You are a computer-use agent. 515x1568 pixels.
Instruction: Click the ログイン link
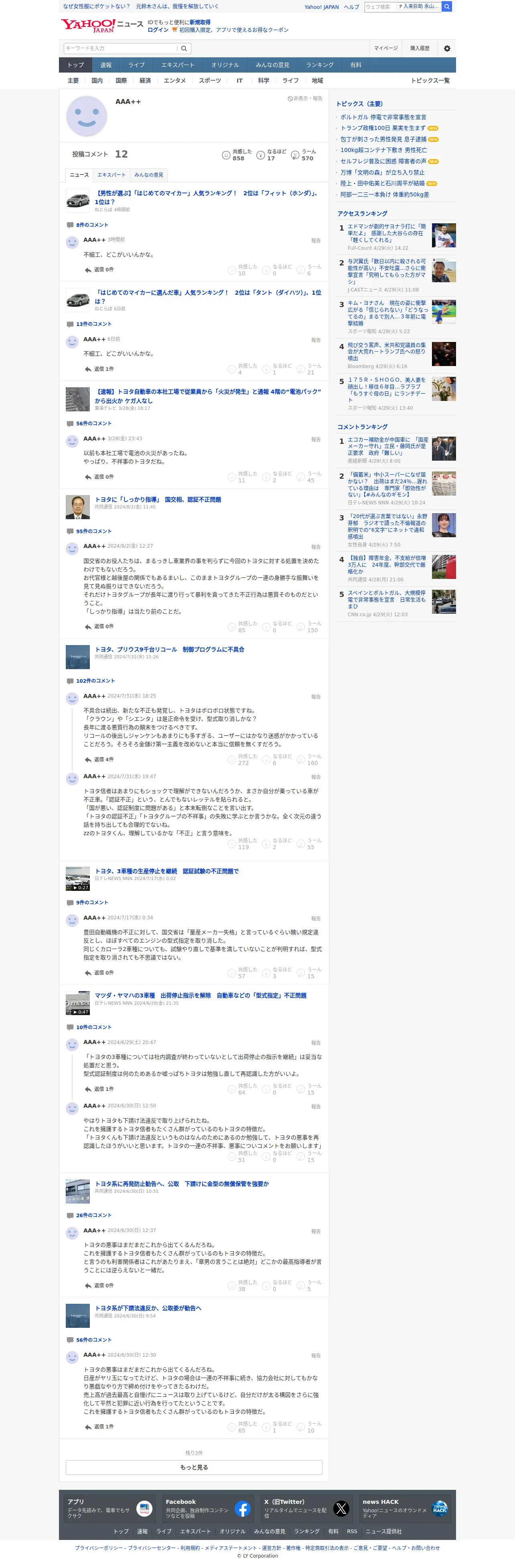coord(158,30)
